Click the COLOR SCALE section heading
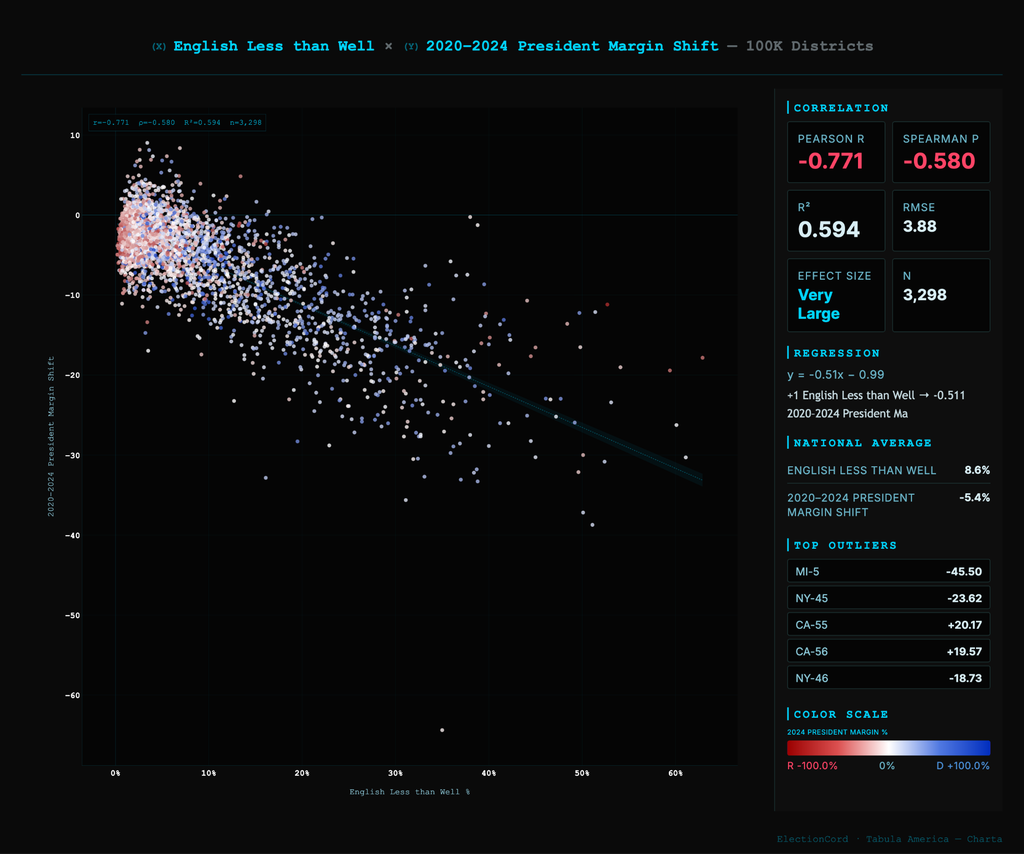 pos(840,714)
